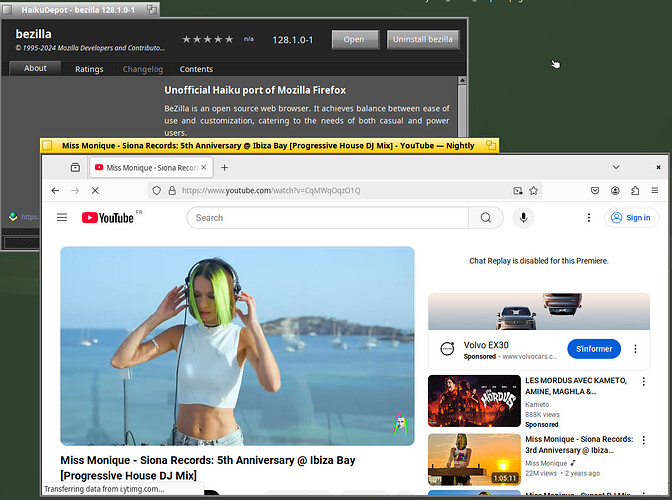Show the Contents tab in HaikuDepot
Screen dimensions: 672x500
(196, 69)
